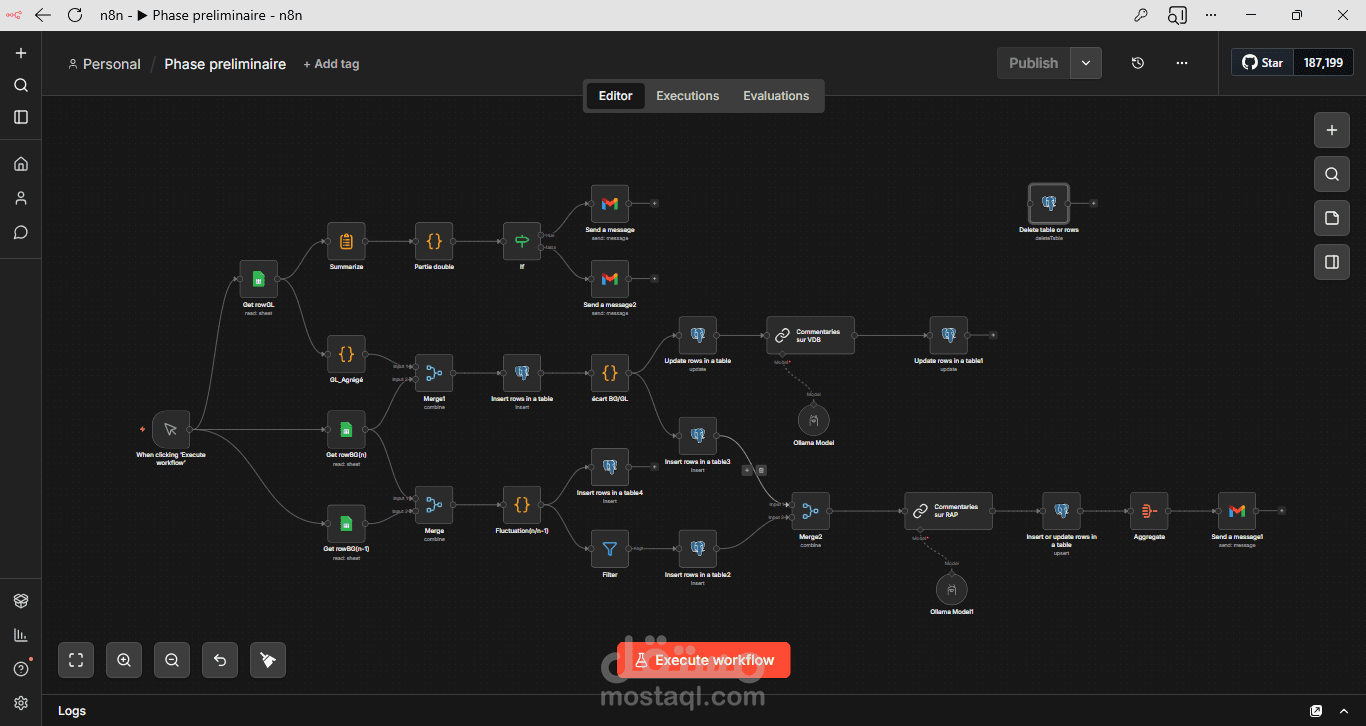This screenshot has height=726, width=1366.
Task: Go to the Home overview
Action: coord(21,164)
